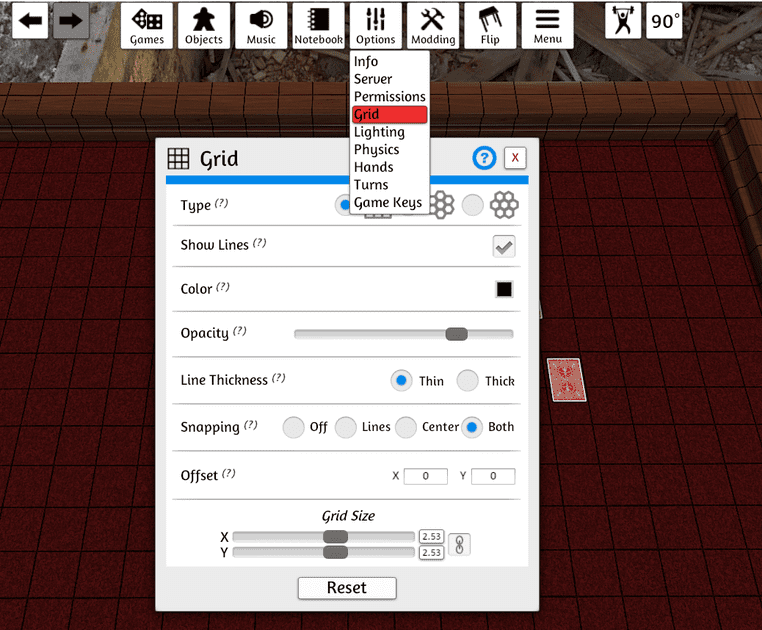Open the main Menu
The image size is (762, 630).
click(547, 26)
